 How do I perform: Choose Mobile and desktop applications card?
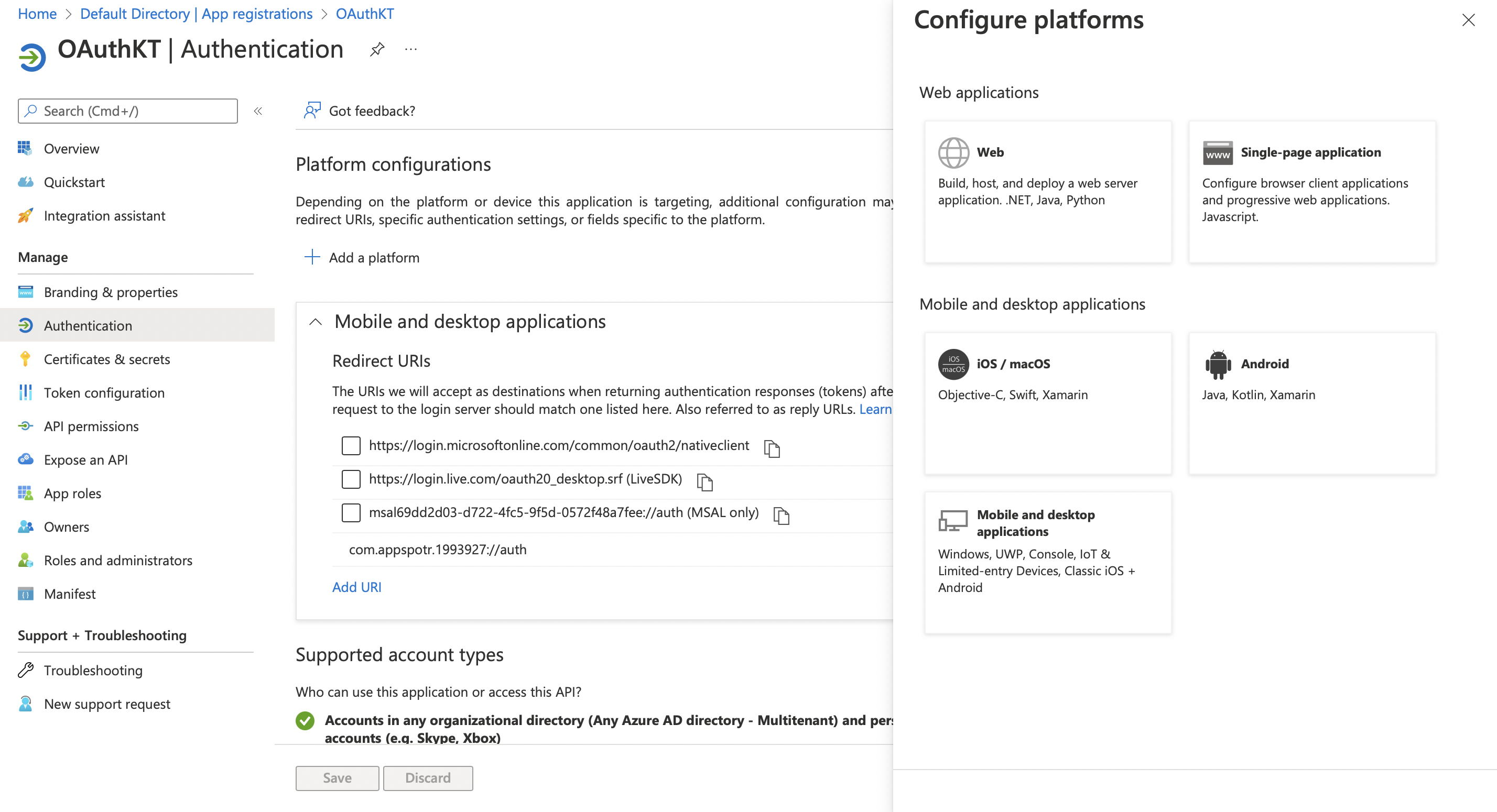(x=1048, y=563)
